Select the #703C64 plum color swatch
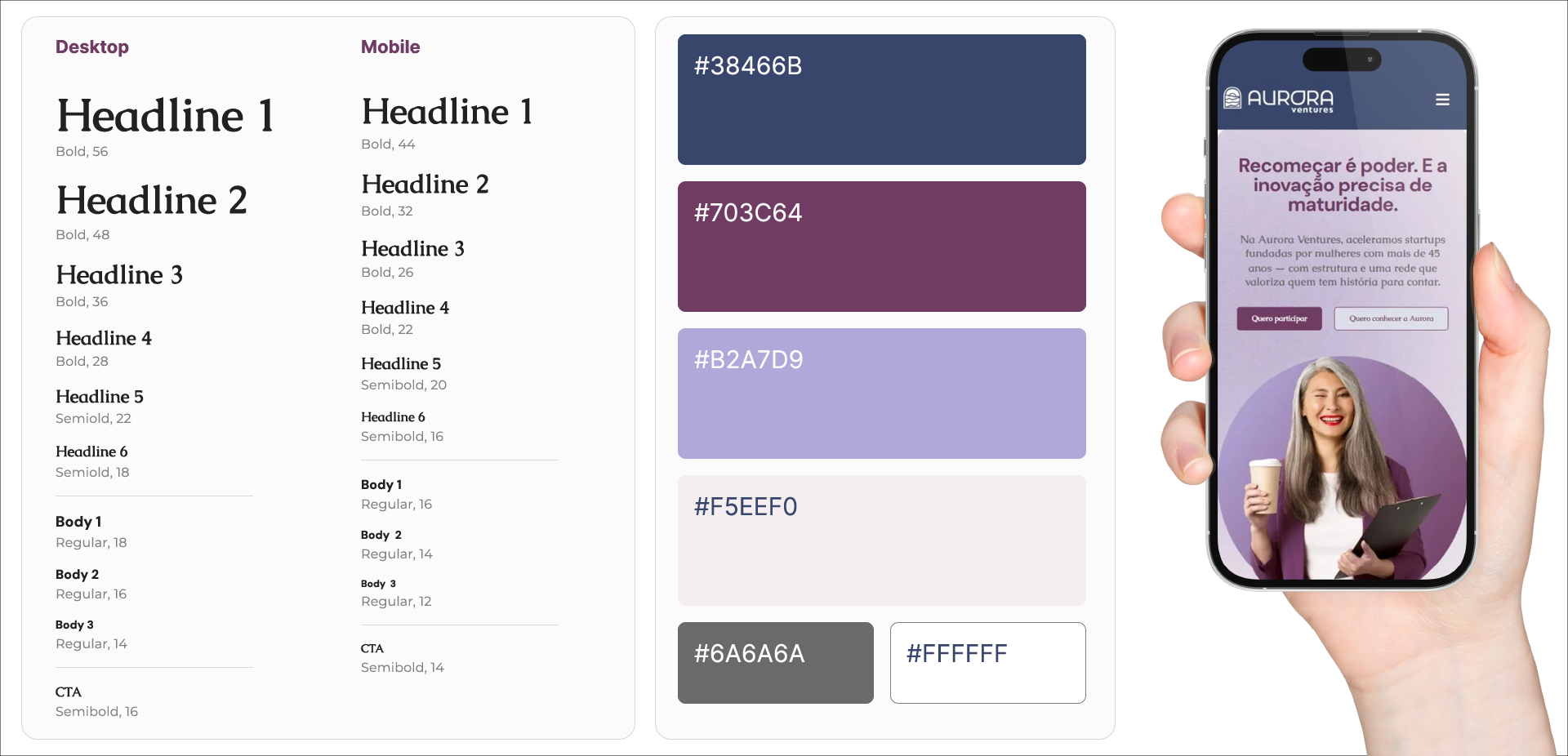 coord(881,247)
